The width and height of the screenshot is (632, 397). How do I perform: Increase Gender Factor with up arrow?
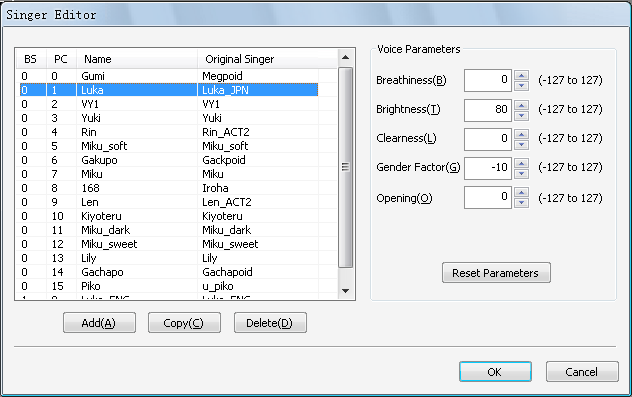tap(522, 163)
